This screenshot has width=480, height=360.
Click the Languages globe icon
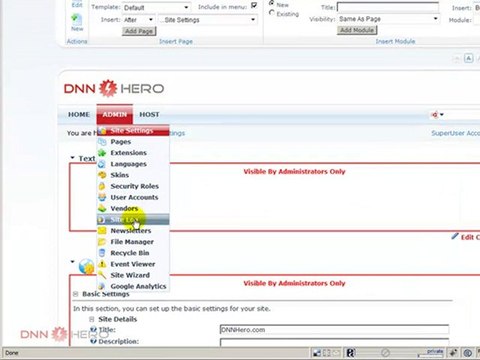(x=102, y=164)
